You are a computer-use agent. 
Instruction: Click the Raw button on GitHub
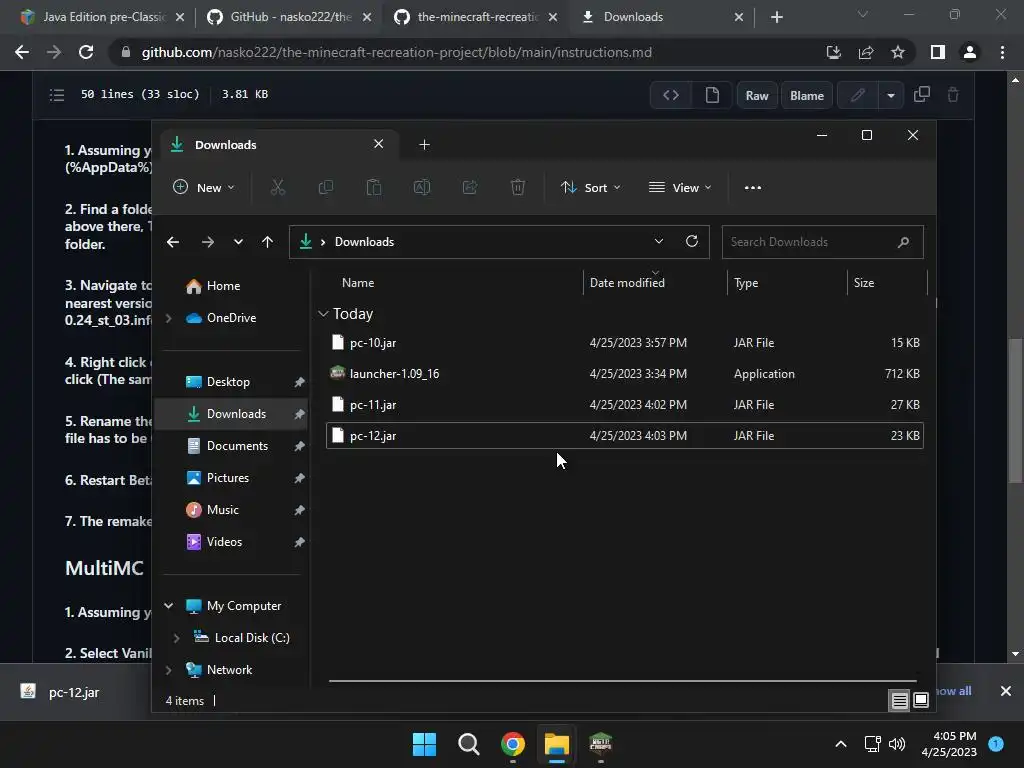coord(757,95)
